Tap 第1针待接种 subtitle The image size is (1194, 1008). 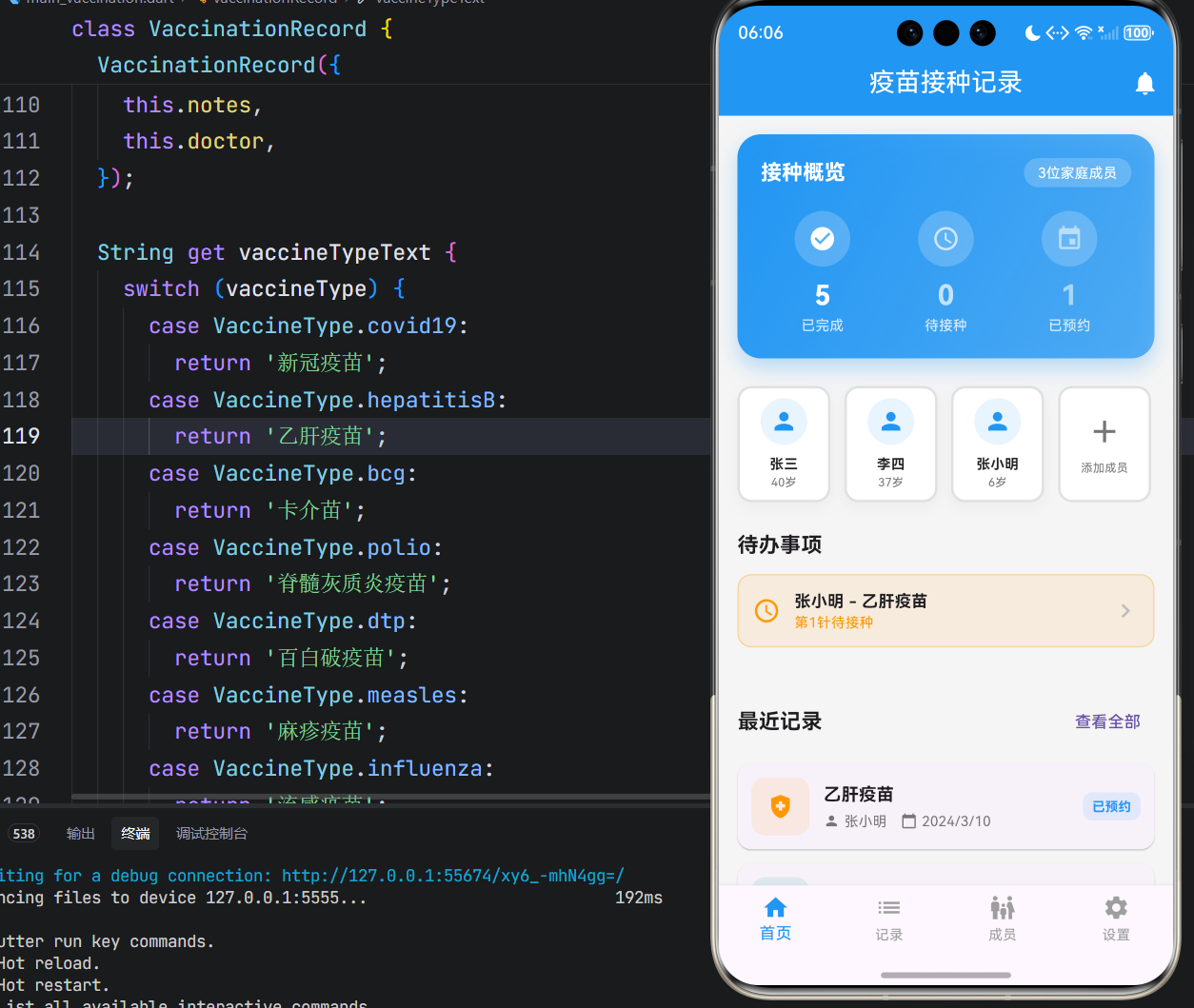[834, 622]
